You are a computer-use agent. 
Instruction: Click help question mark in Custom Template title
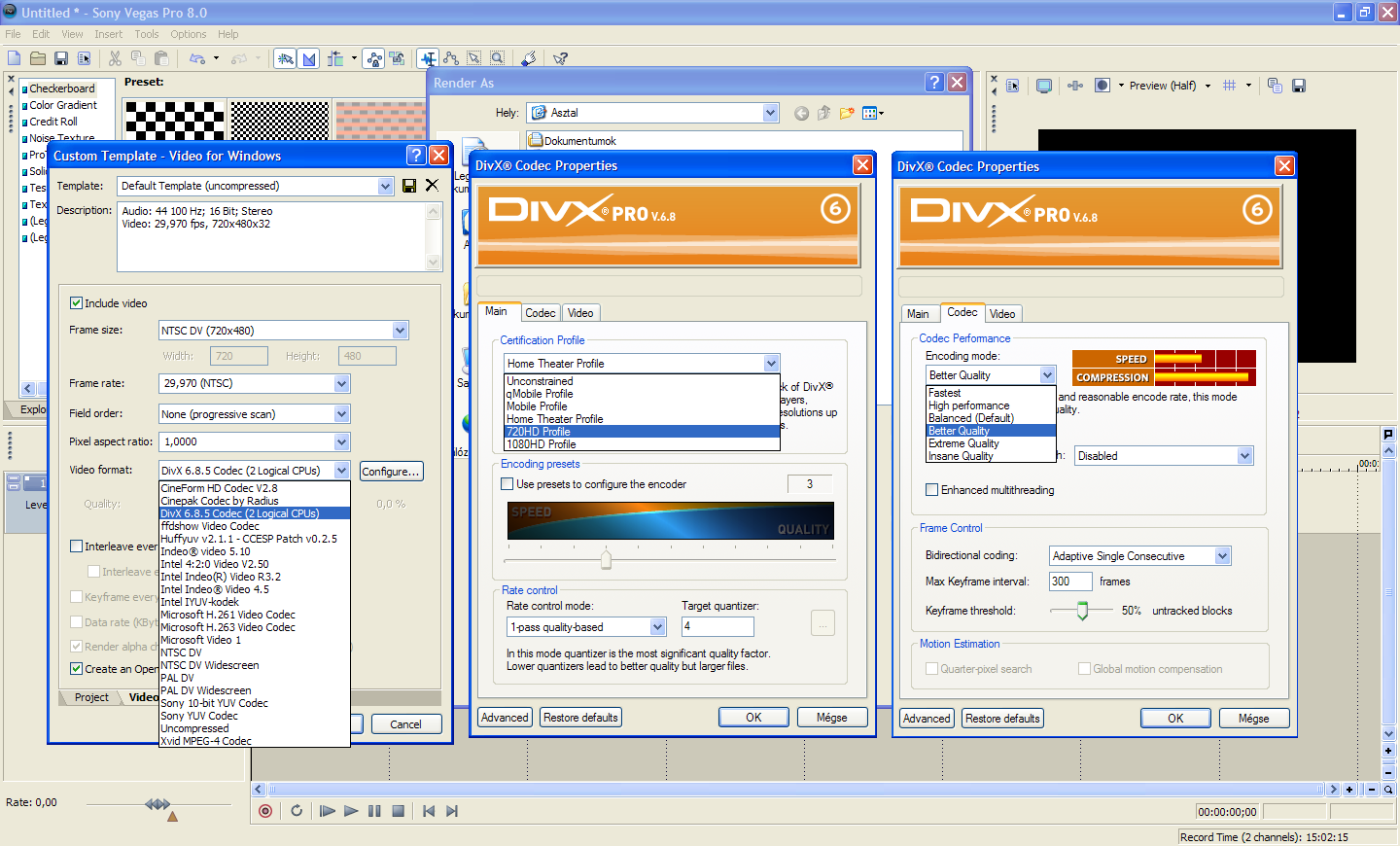coord(416,156)
